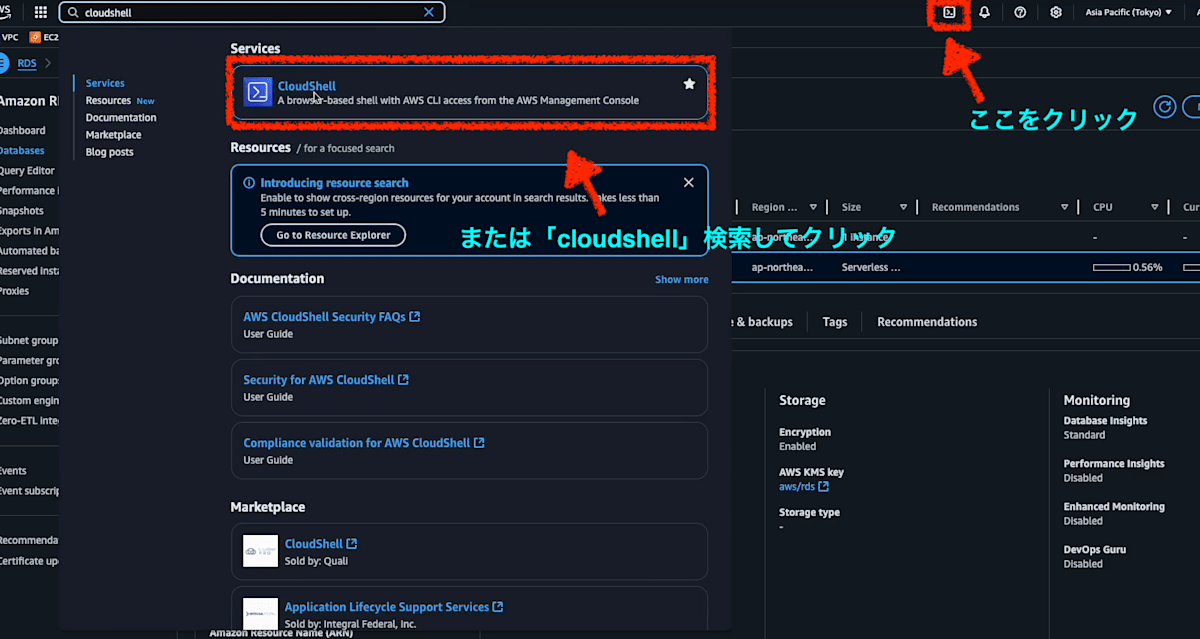Filter search results by Marketplace
Image resolution: width=1200 pixels, height=639 pixels.
tap(114, 134)
